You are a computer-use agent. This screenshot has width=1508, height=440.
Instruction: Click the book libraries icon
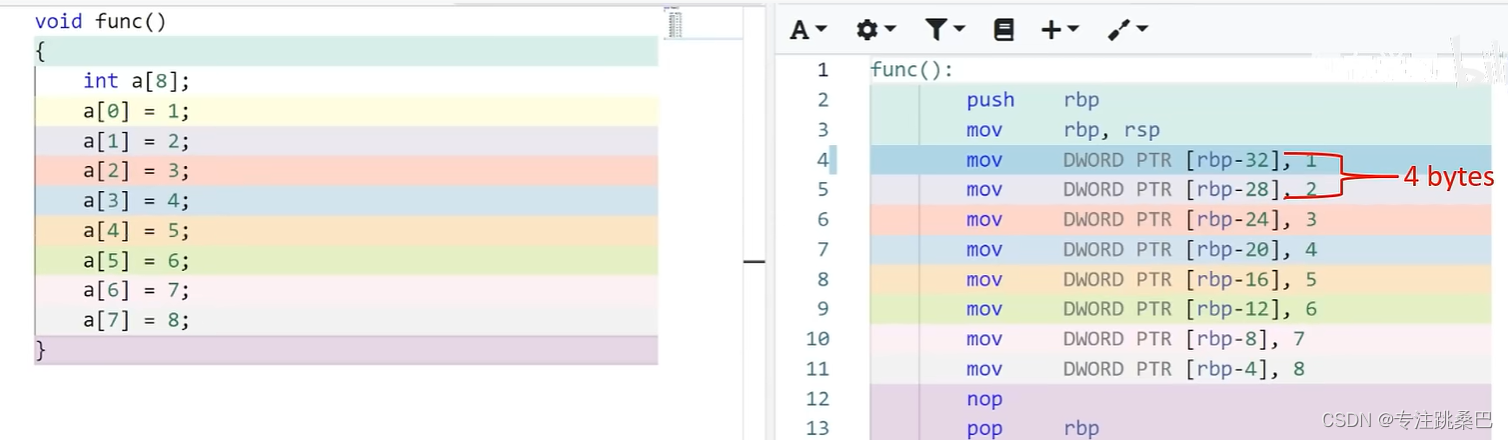(x=1003, y=30)
